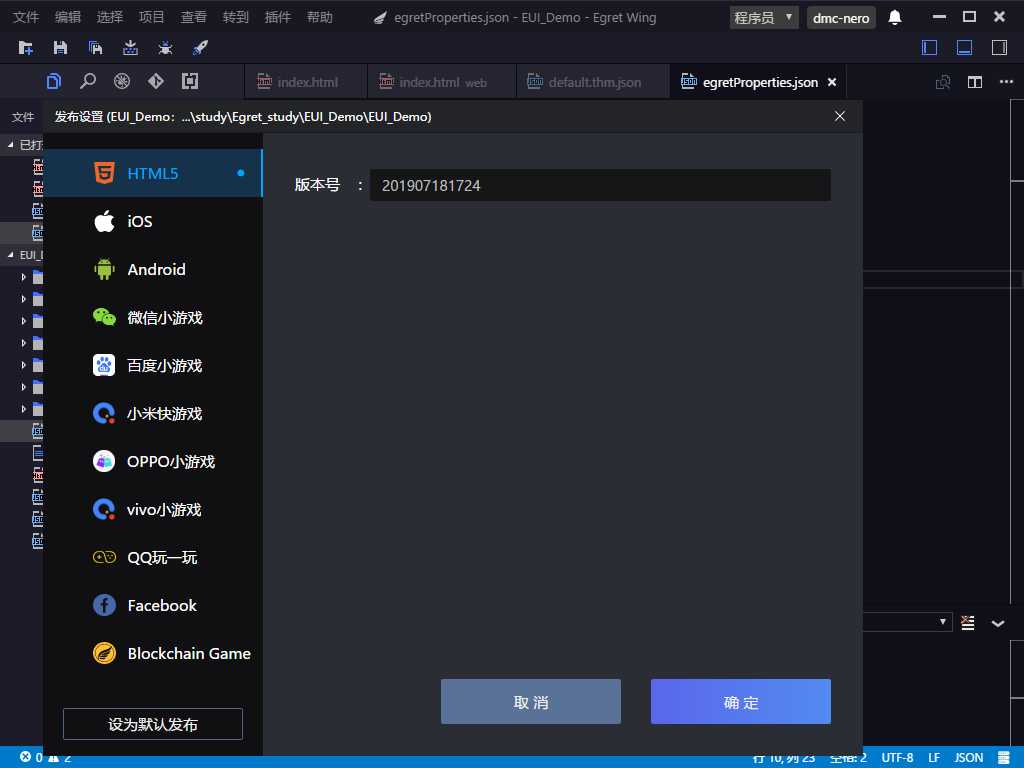The width and height of the screenshot is (1024, 768).
Task: Select iOS publish platform
Action: tap(153, 221)
